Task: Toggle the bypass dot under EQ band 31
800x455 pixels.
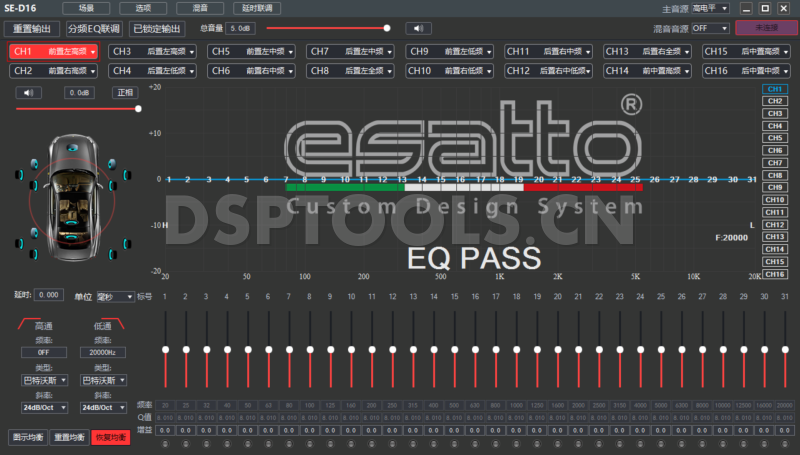Action: pos(785,444)
